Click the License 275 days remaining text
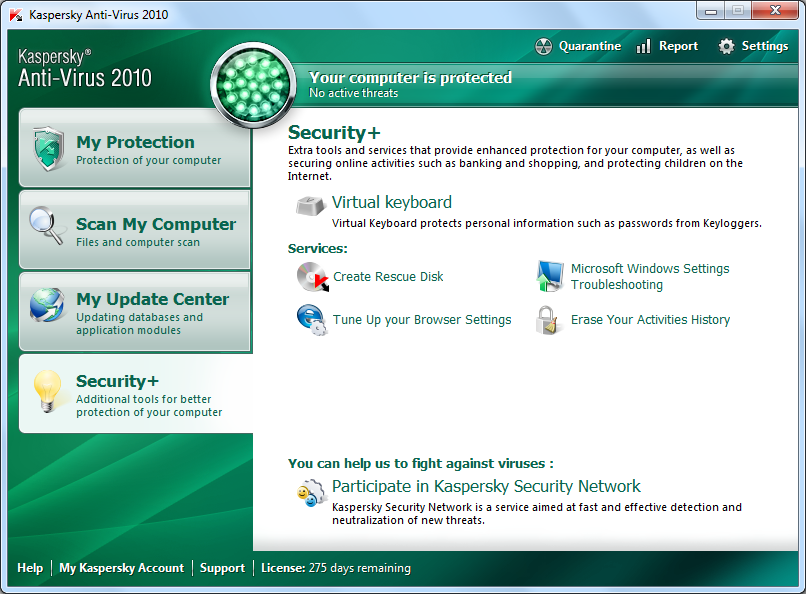Screen dimensions: 806x594 (x=336, y=568)
